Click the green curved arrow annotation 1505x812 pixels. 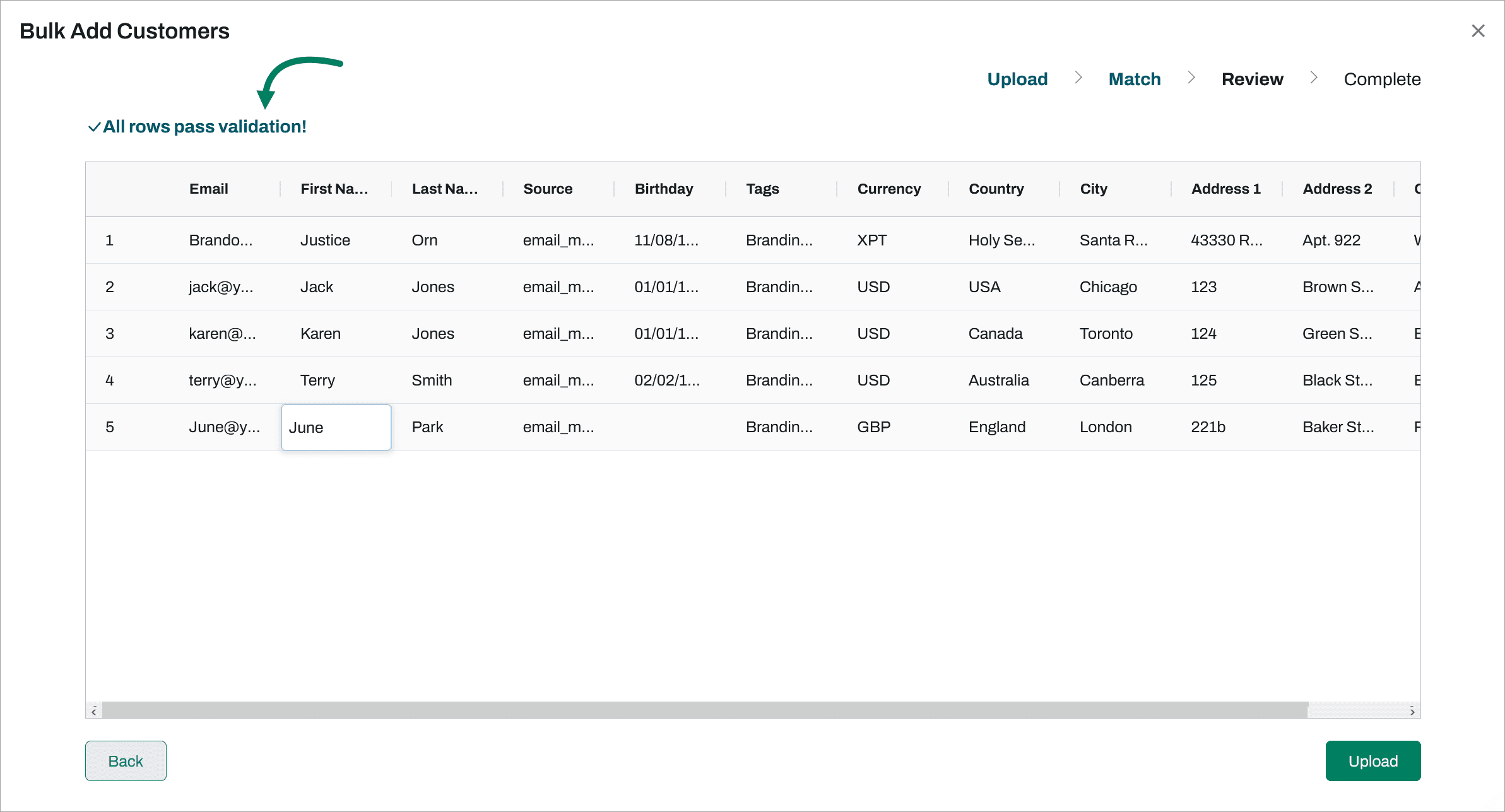[x=297, y=79]
